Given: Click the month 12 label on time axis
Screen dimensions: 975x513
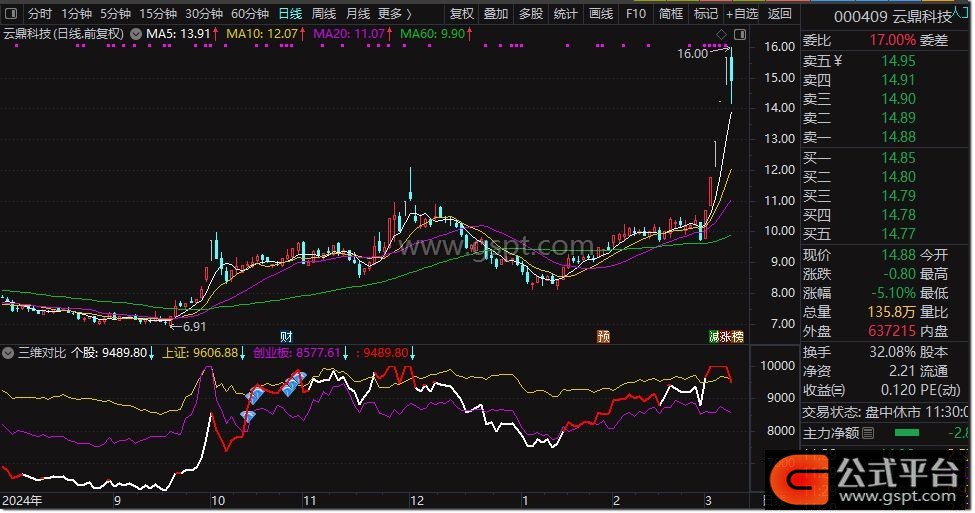Looking at the screenshot, I should 417,501.
